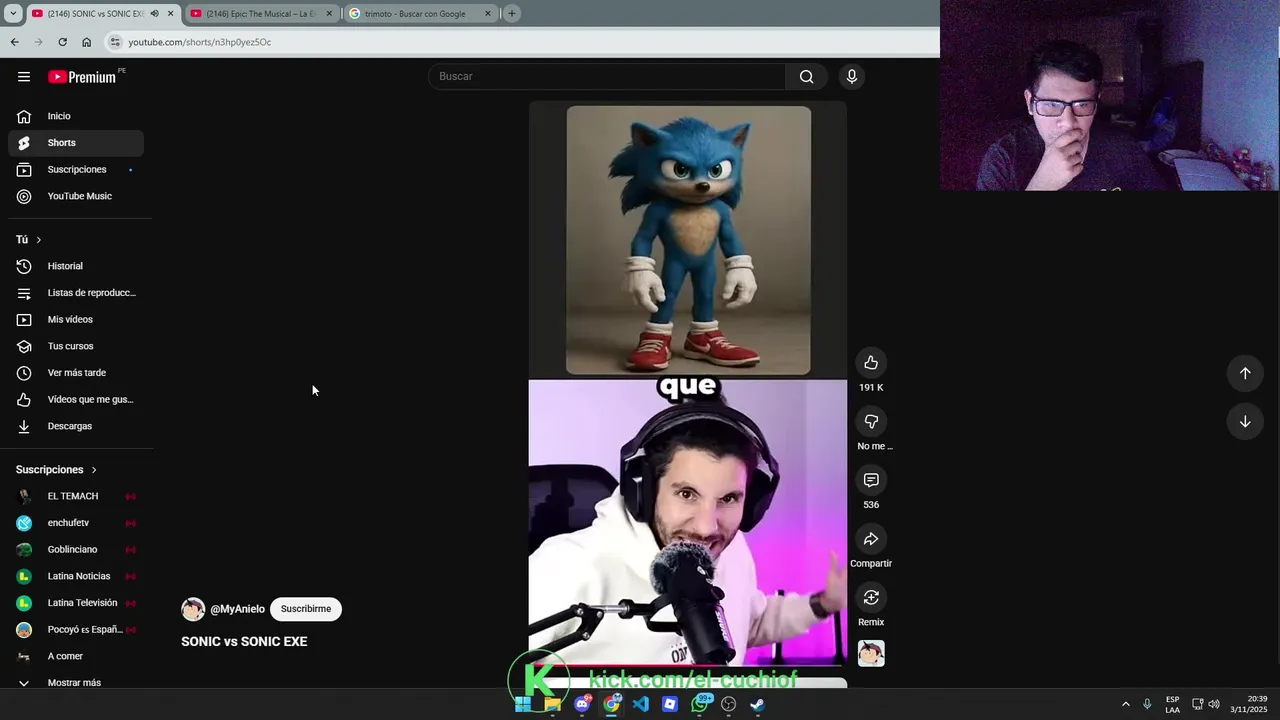This screenshot has width=1280, height=720.
Task: Click the YouTube URL address bar
Action: 520,42
